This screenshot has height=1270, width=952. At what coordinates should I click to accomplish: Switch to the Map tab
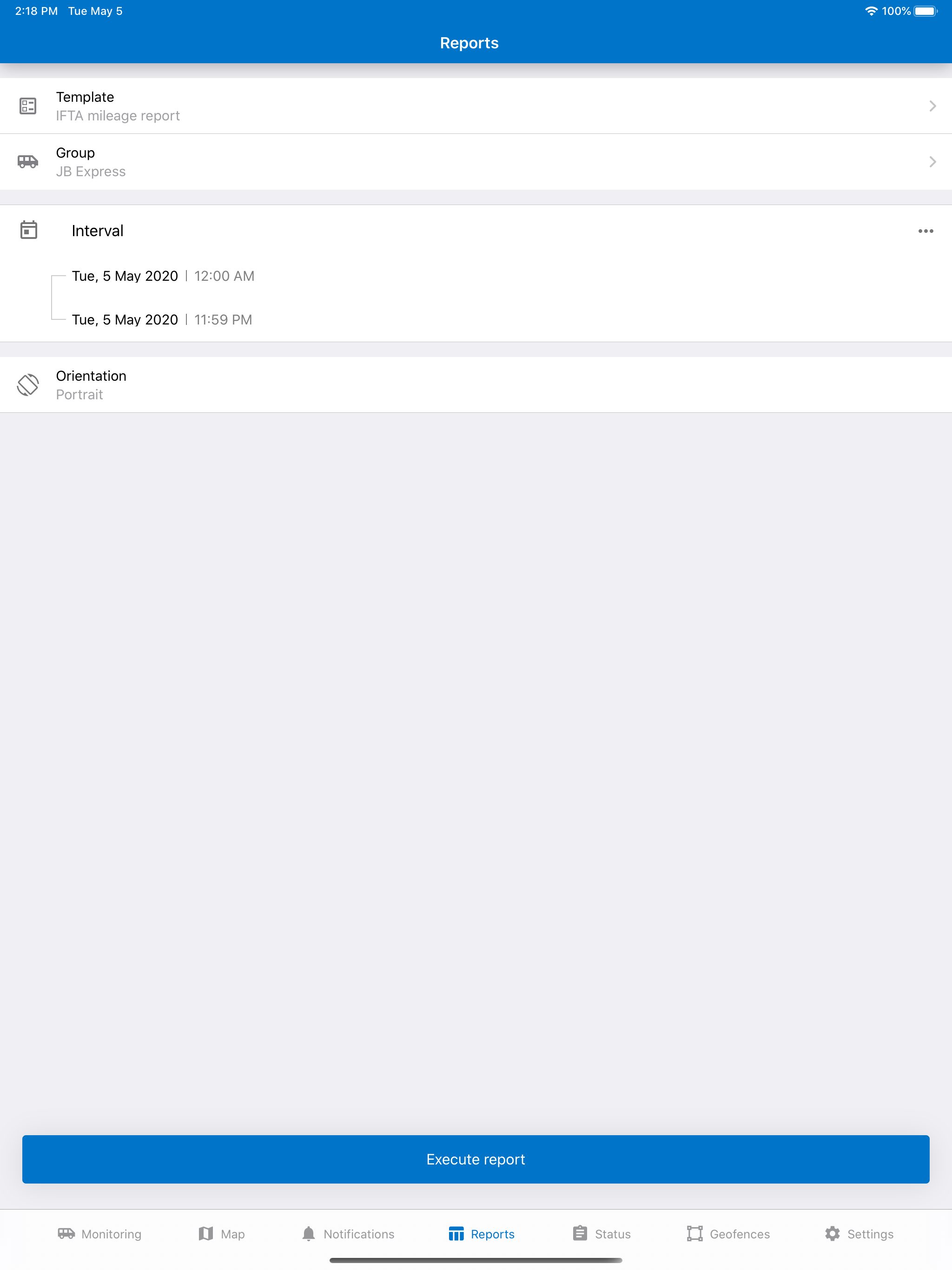[x=222, y=1234]
